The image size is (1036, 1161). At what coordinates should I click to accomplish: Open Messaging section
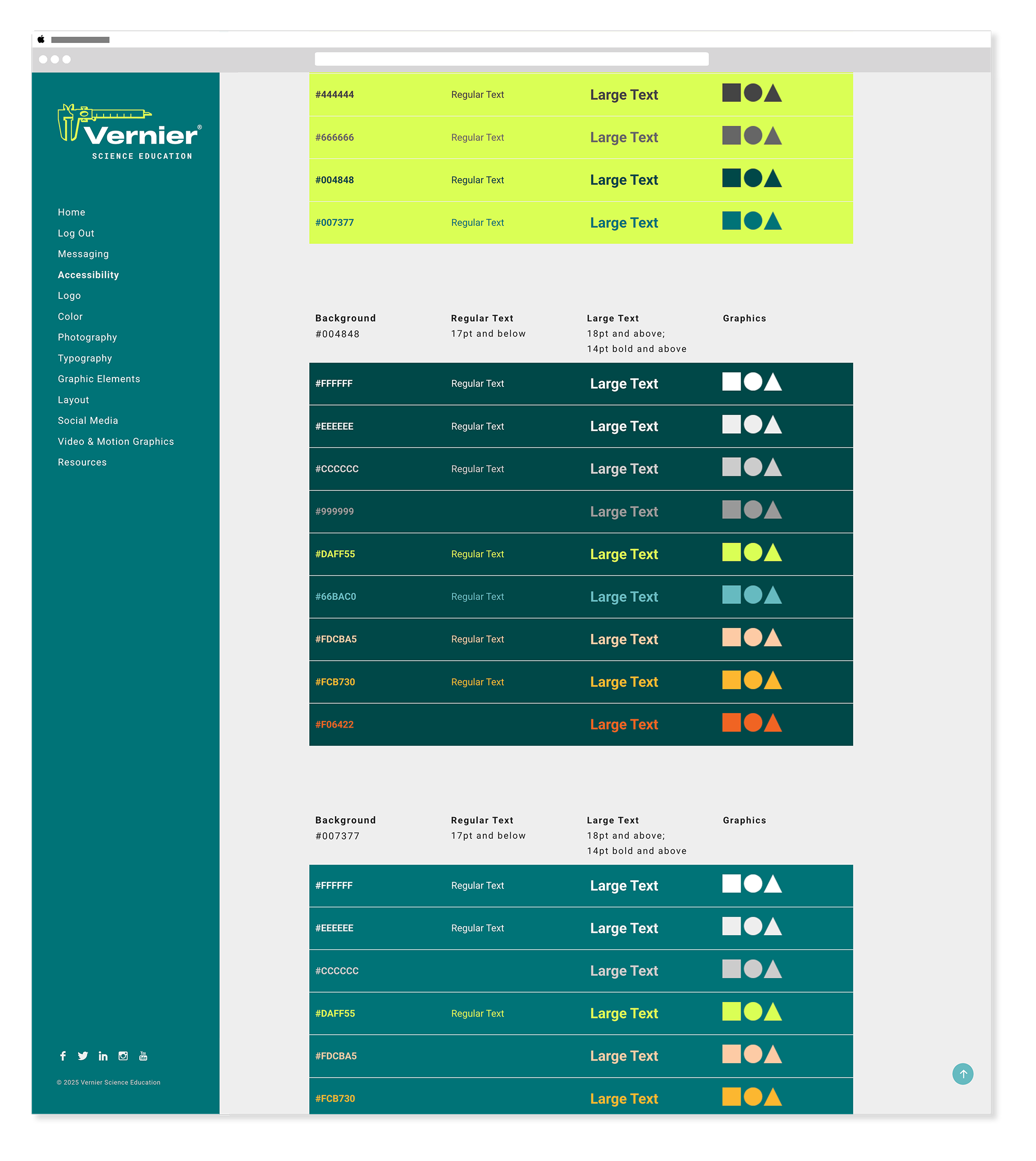click(x=83, y=254)
